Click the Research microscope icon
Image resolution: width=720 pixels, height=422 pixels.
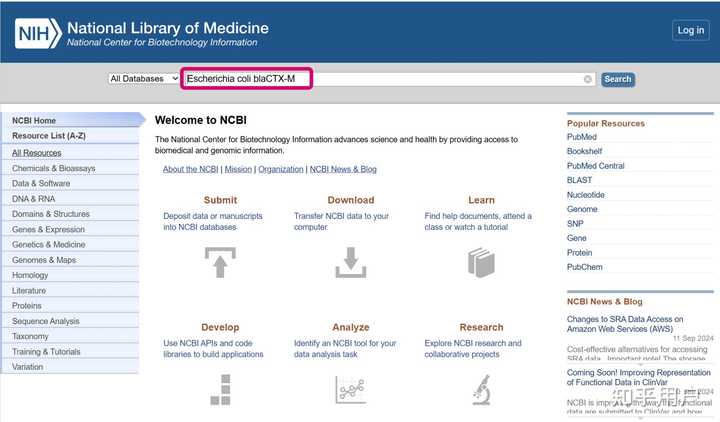click(x=481, y=388)
